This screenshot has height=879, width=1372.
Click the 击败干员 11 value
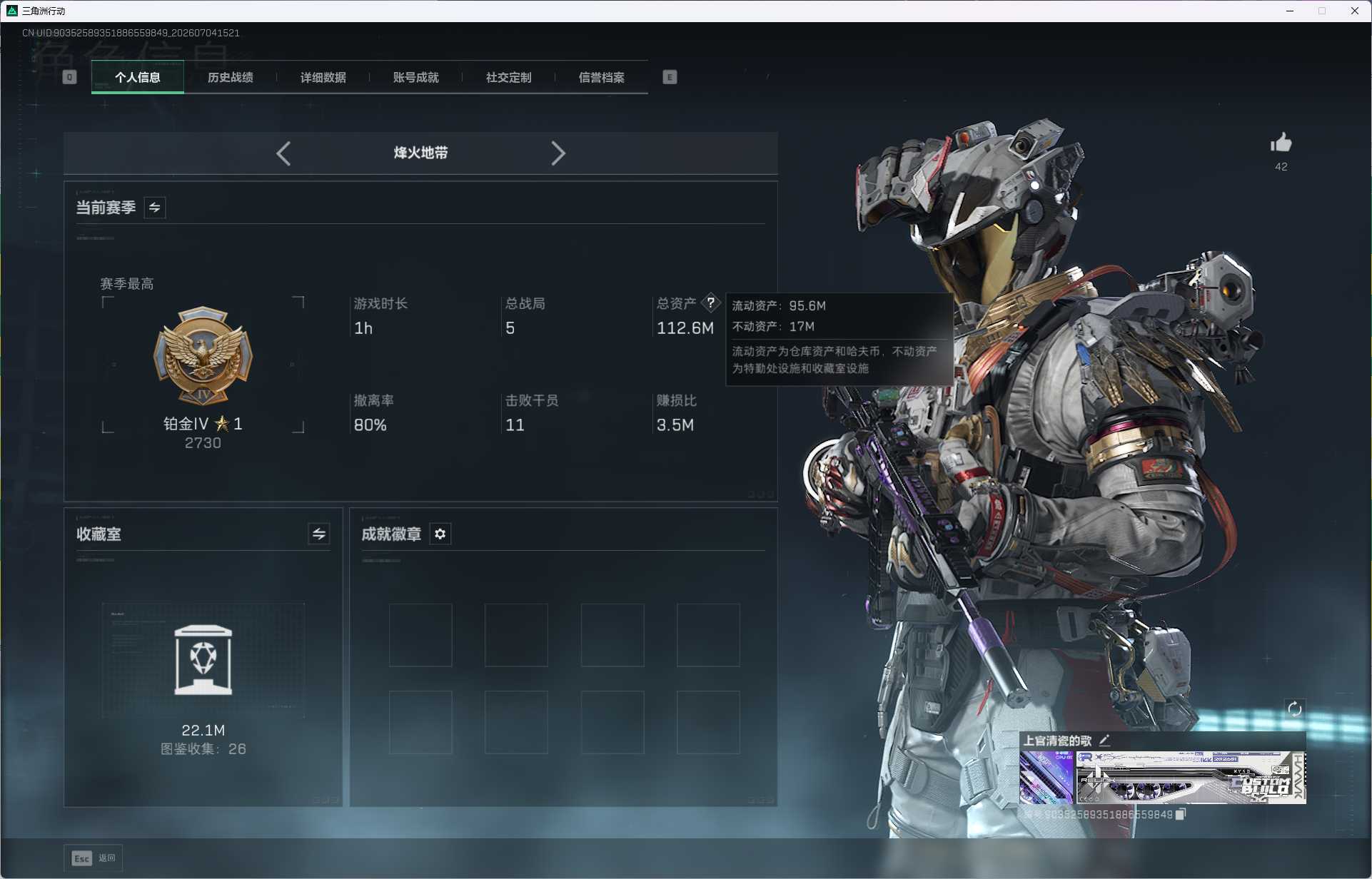pos(515,425)
